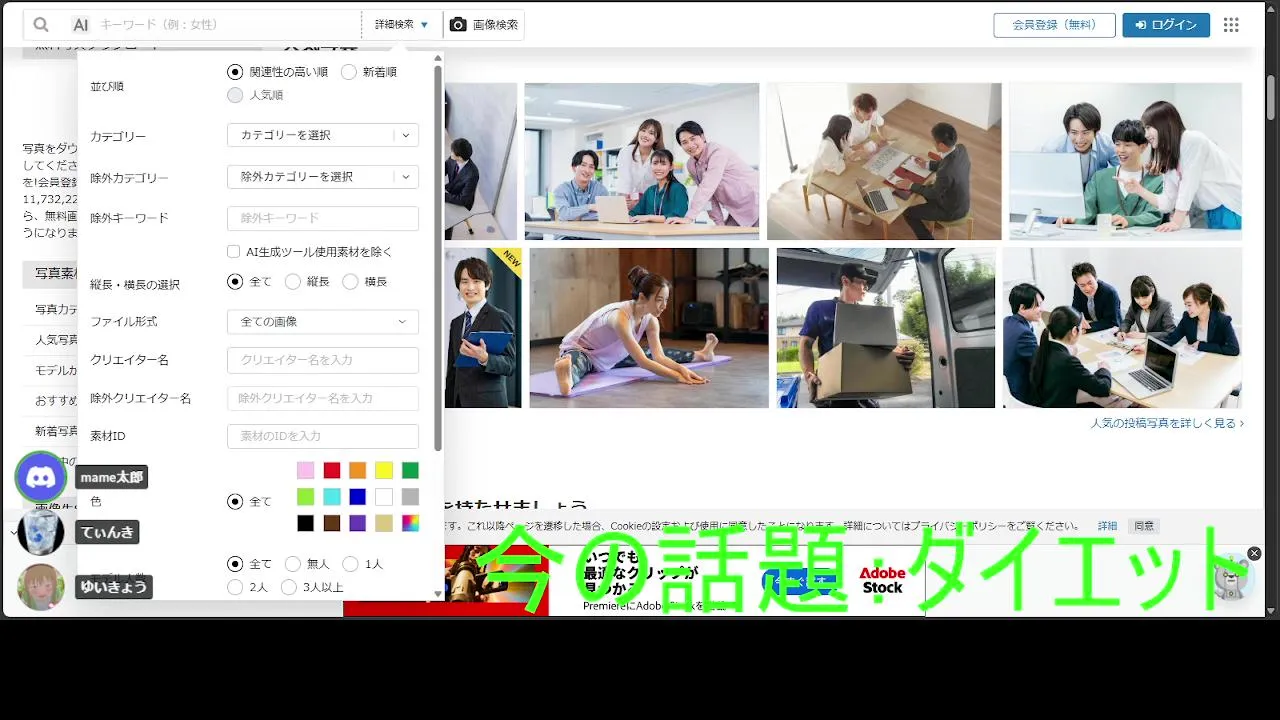Open the businessman with NEW ribbon photo
1280x720 pixels.
pos(483,328)
